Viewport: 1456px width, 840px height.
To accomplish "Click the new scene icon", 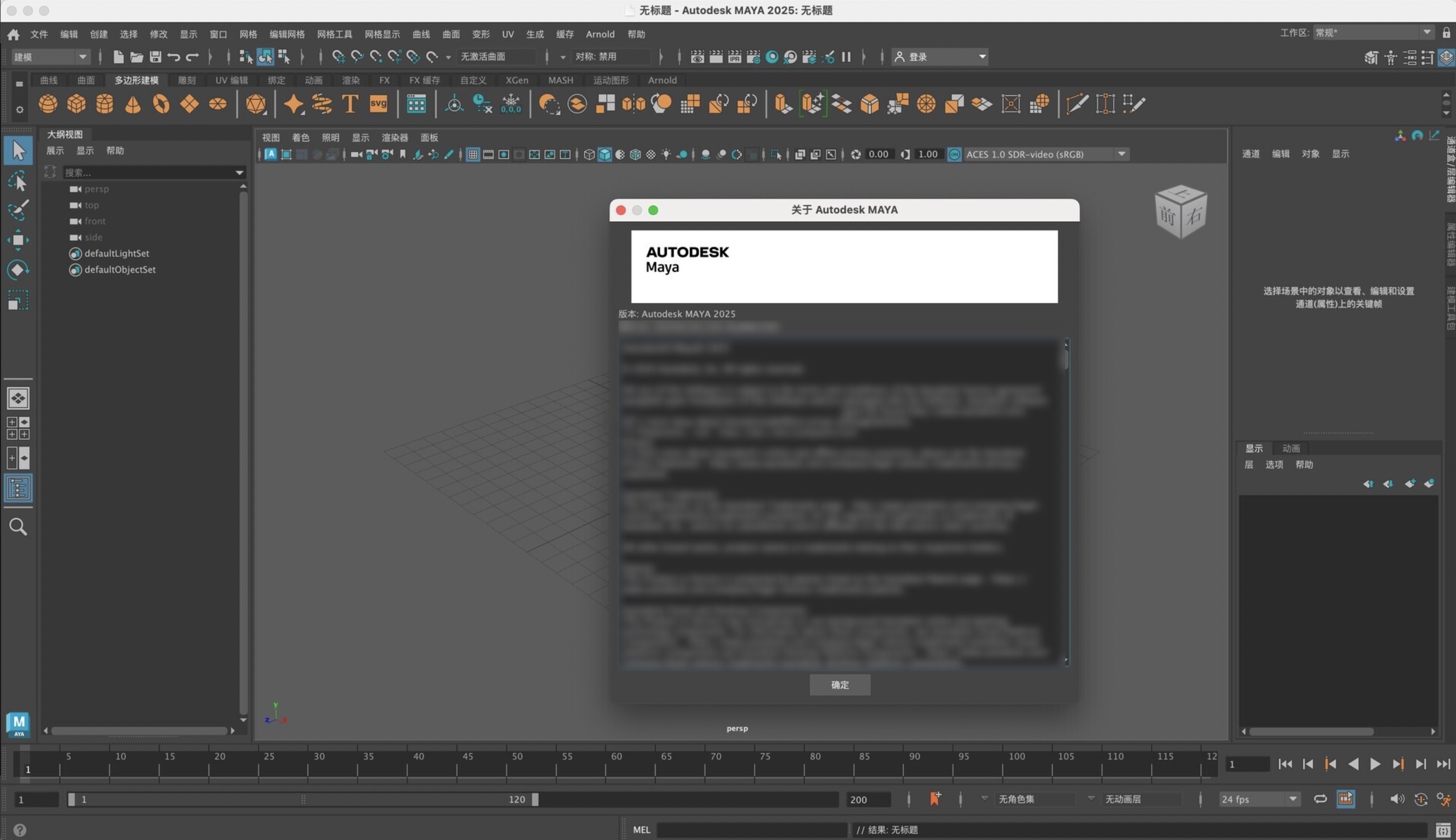I will tap(118, 56).
